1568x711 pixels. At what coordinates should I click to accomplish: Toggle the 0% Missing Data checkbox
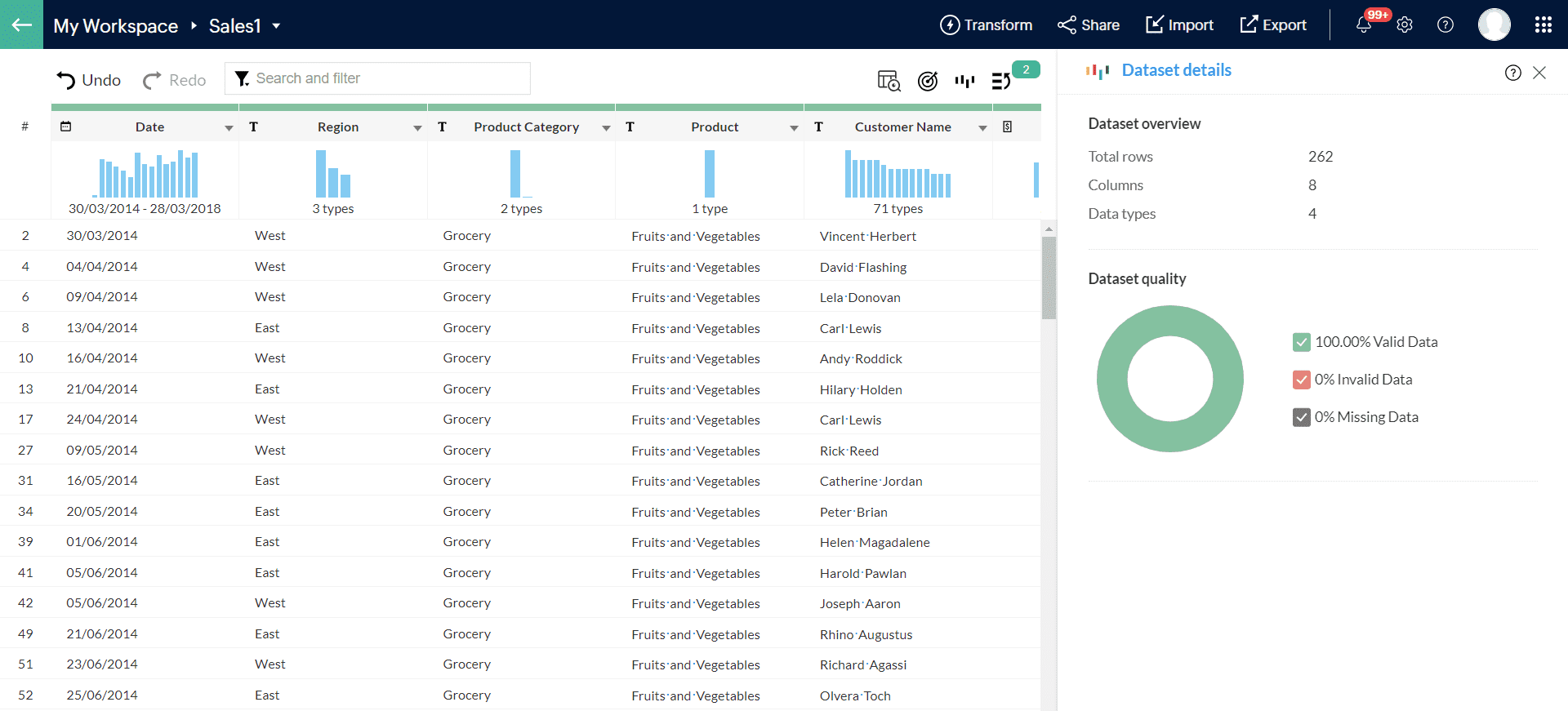point(1301,417)
